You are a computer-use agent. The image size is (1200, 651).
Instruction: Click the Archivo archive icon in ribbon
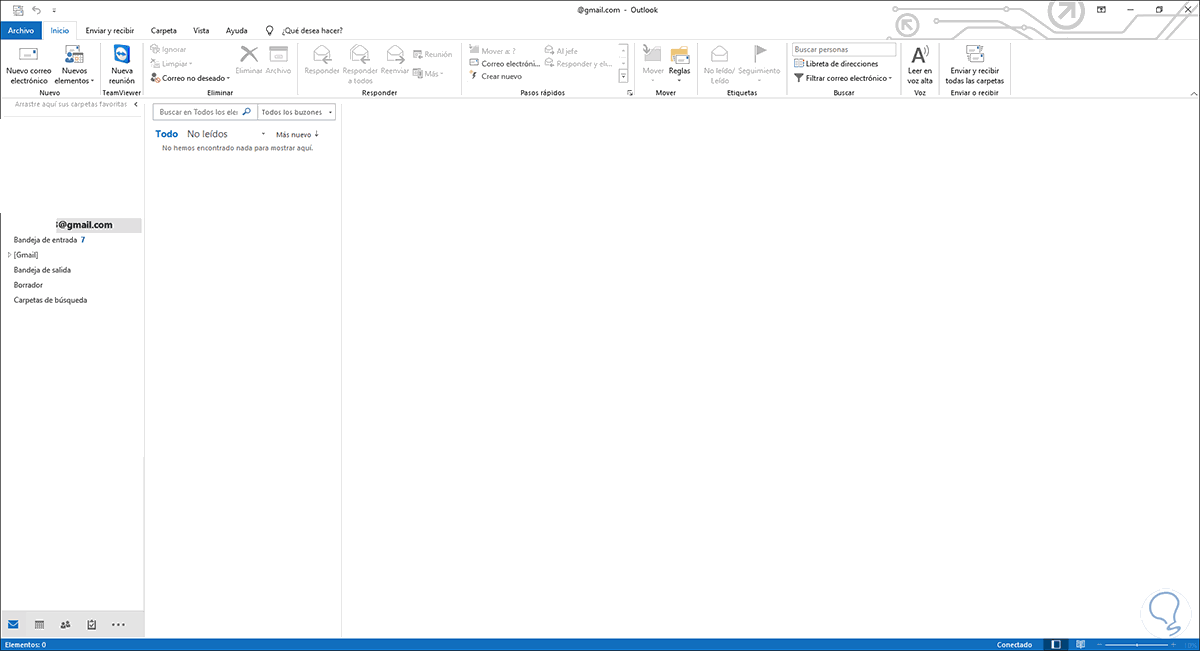pyautogui.click(x=278, y=54)
